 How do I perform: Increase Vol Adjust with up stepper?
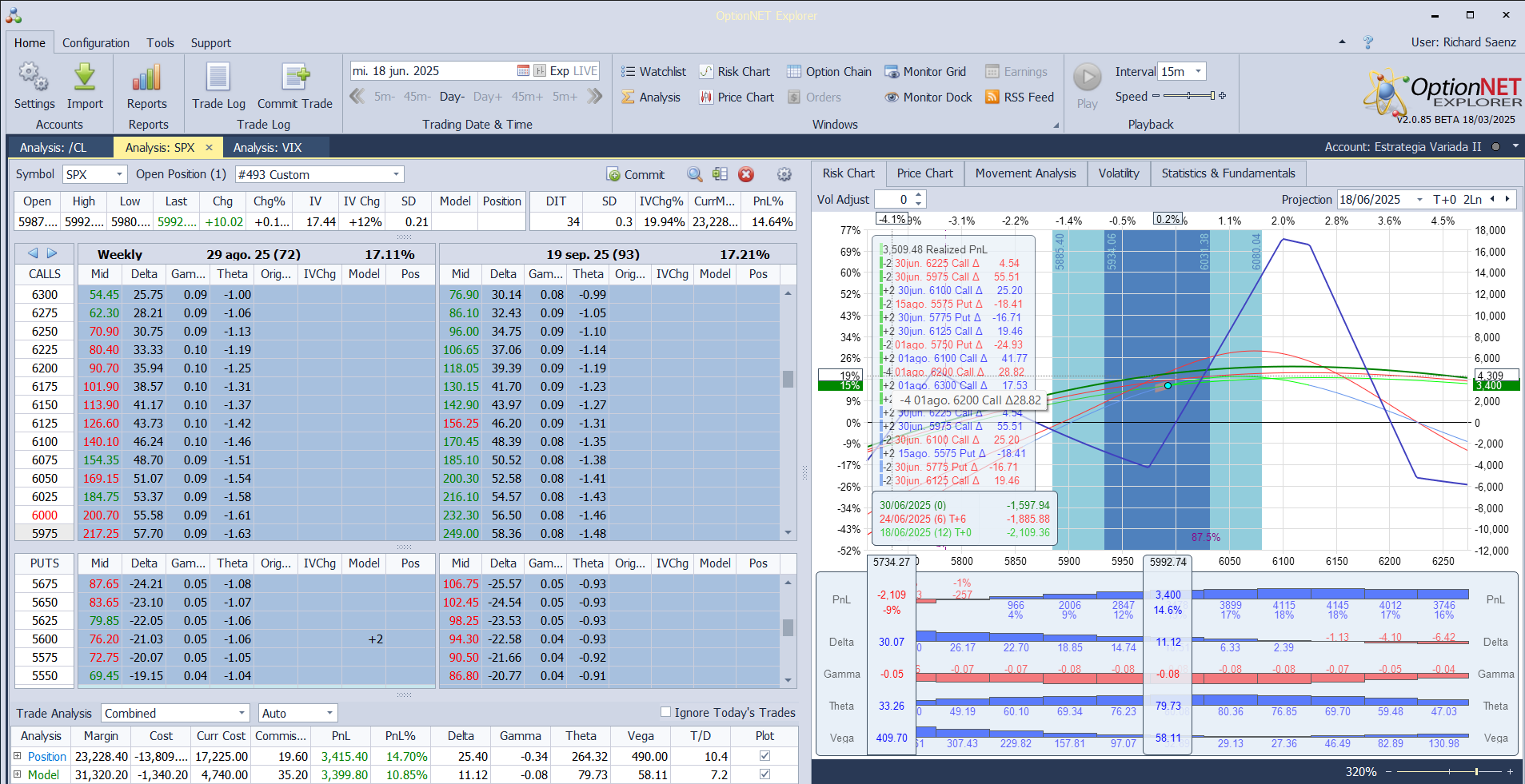[919, 195]
